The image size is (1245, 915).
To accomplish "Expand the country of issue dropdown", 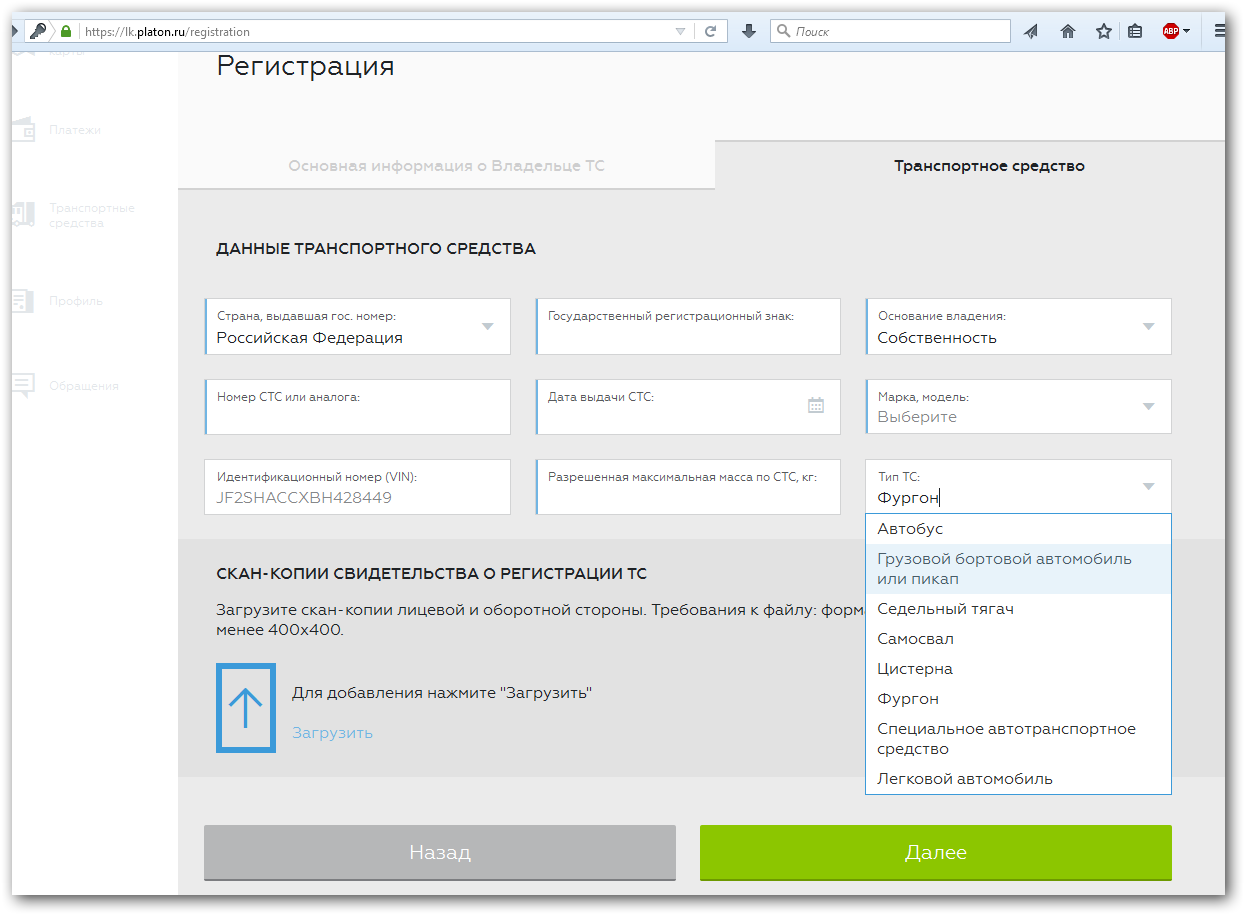I will (x=487, y=327).
